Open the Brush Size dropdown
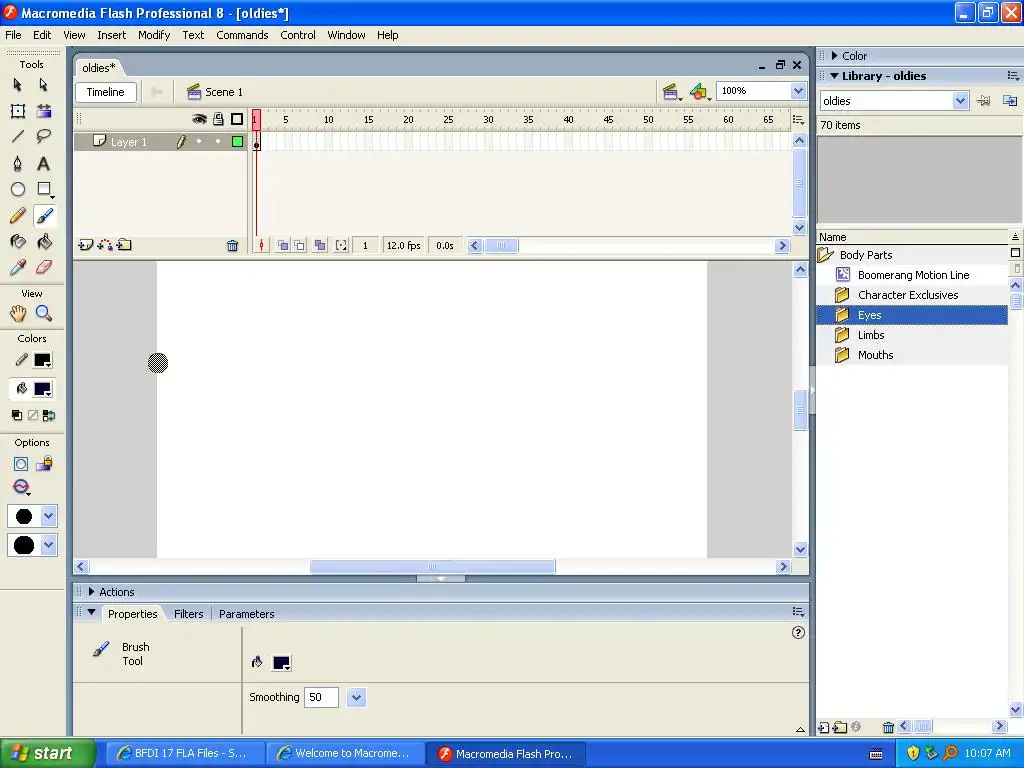Viewport: 1024px width, 768px height. pyautogui.click(x=48, y=516)
